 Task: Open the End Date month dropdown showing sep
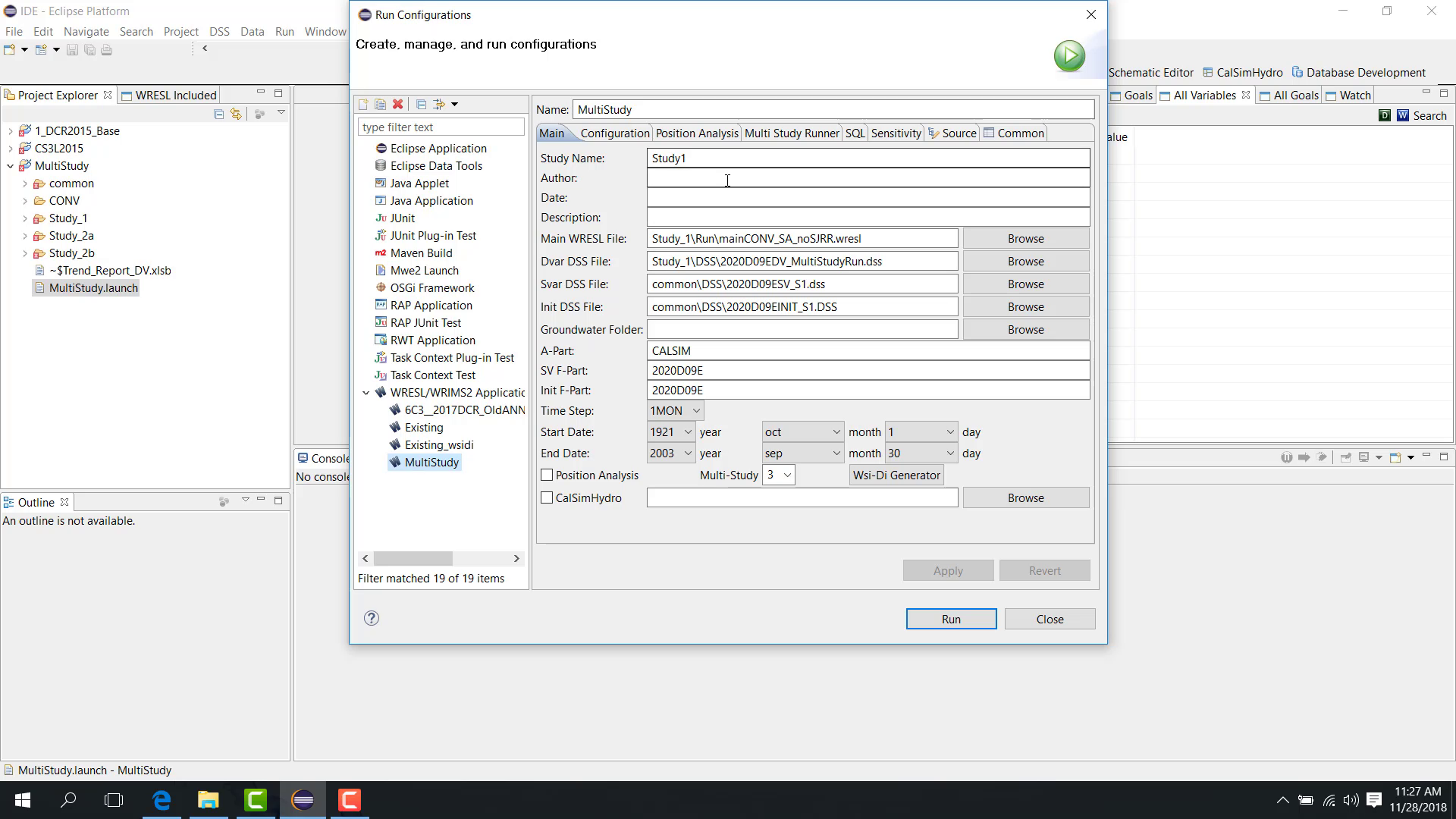pos(802,453)
